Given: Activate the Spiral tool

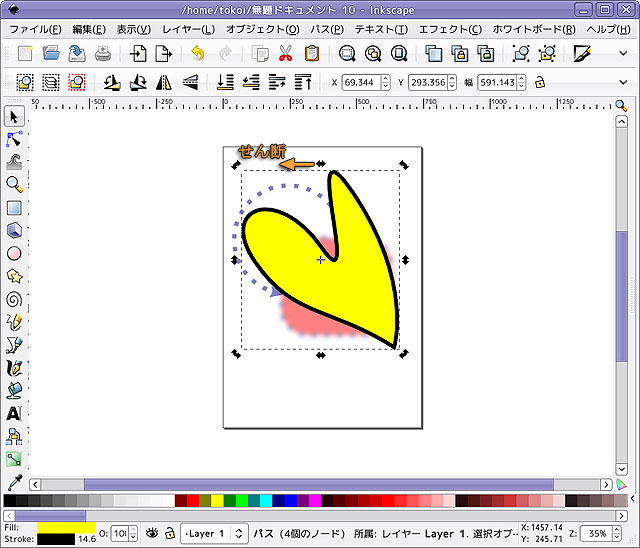Looking at the screenshot, I should 14,299.
